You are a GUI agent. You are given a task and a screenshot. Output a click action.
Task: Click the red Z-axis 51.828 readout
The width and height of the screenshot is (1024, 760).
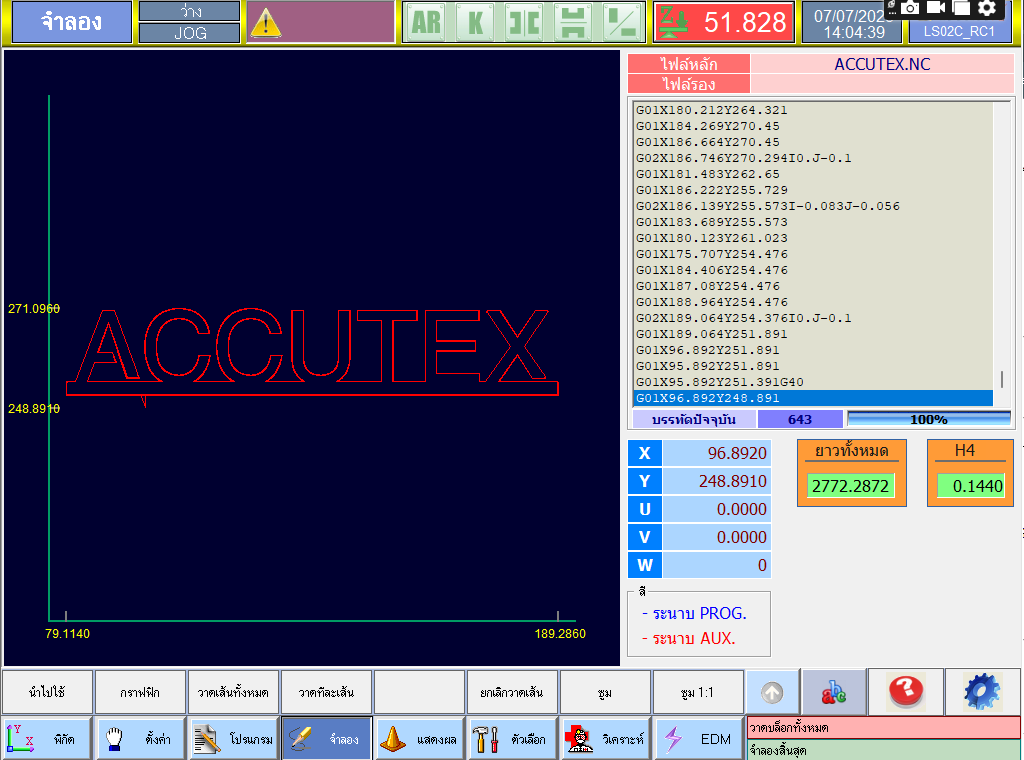(x=724, y=23)
